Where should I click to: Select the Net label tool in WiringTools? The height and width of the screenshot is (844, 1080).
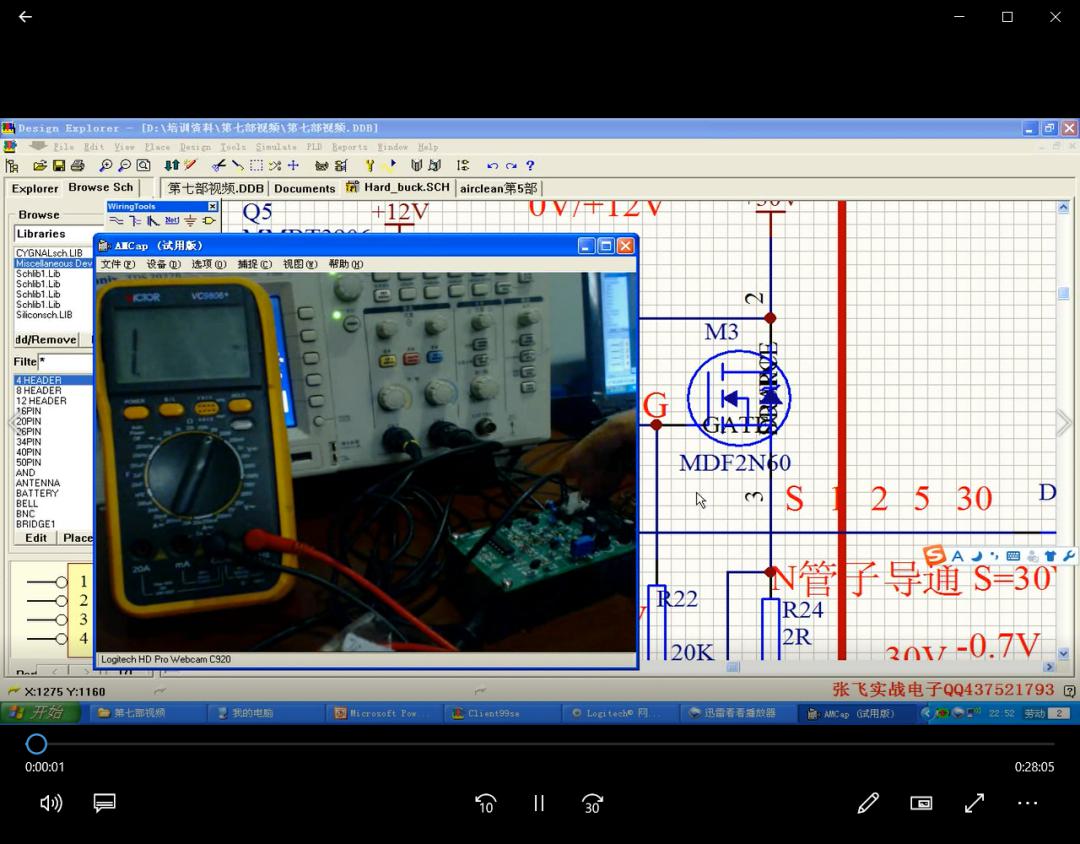pyautogui.click(x=172, y=220)
